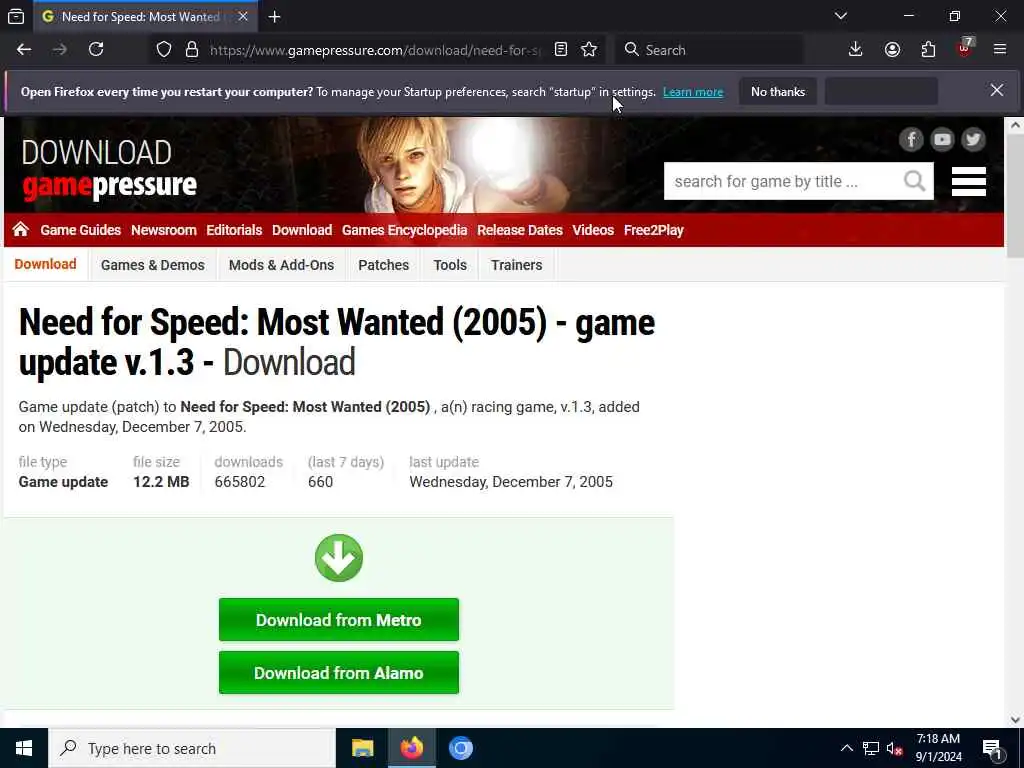
Task: Open the clock showing 7:18 AM
Action: tap(938, 748)
